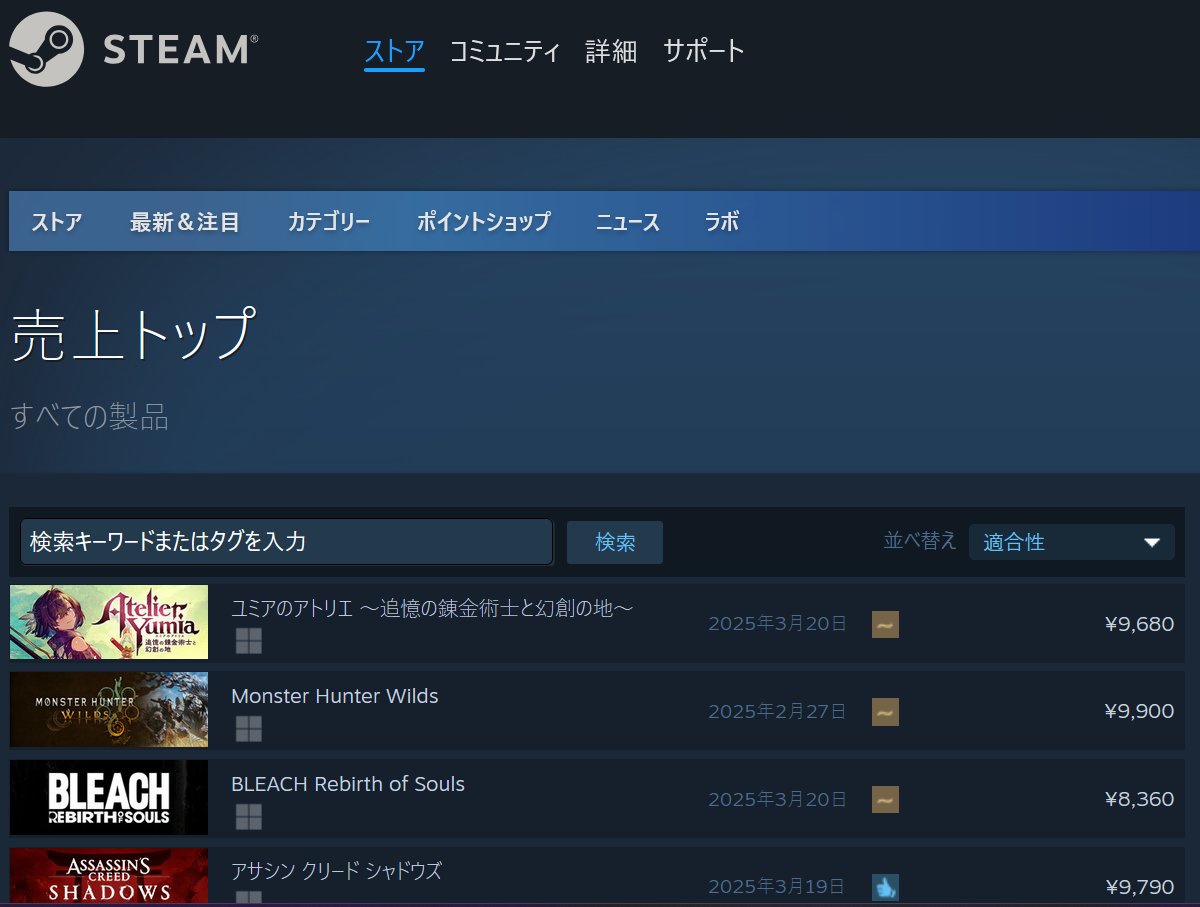1200x907 pixels.
Task: Click the 売上トップ heading
Action: point(133,335)
